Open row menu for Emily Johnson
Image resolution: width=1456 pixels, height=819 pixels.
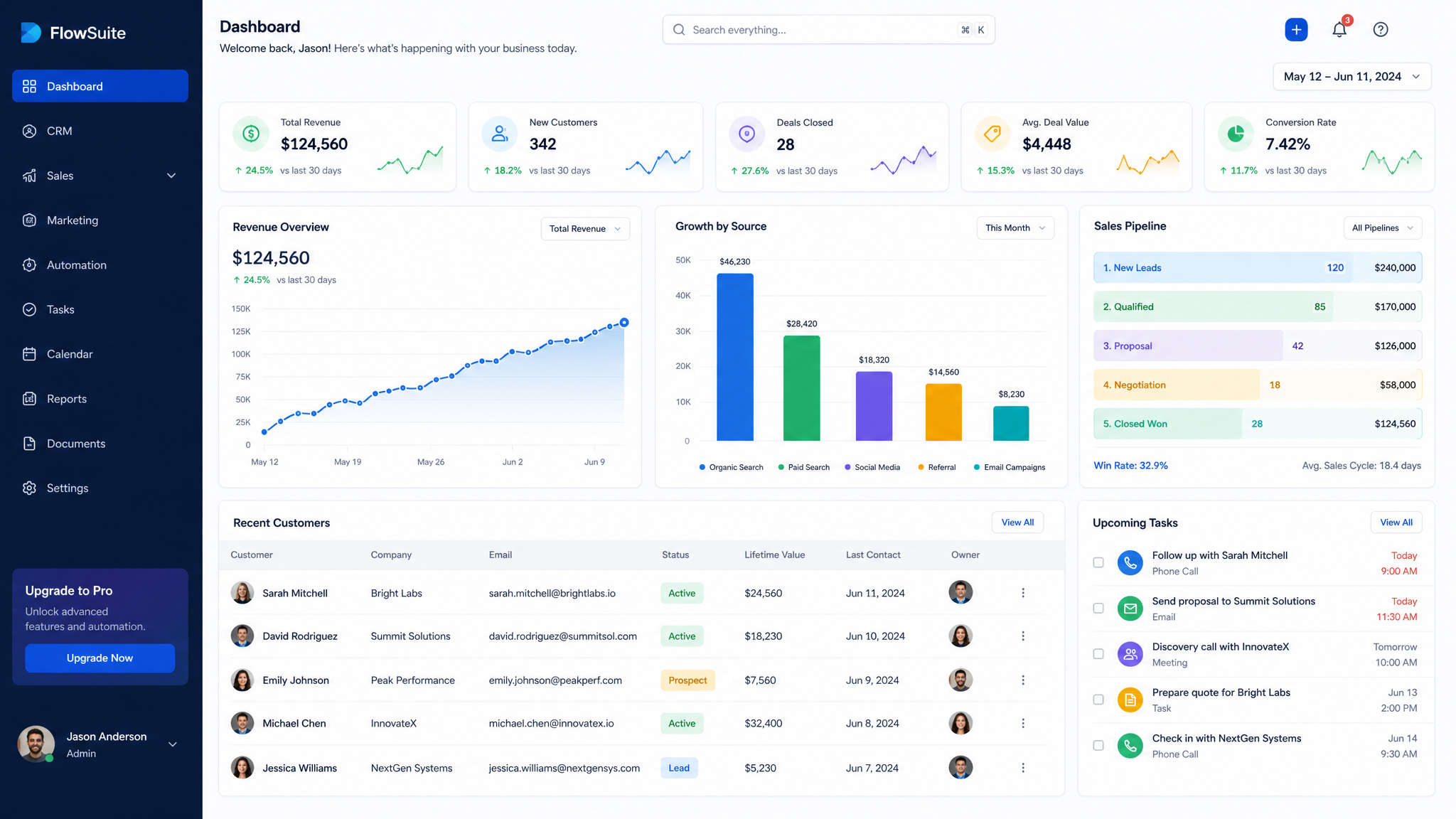point(1023,680)
